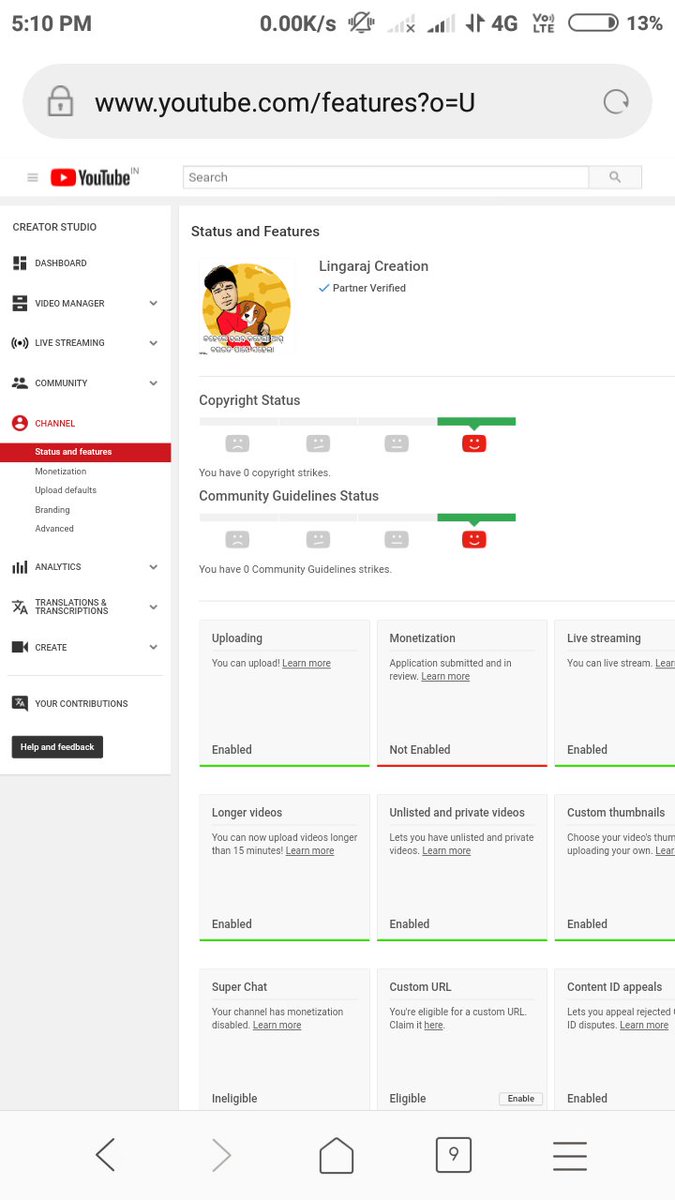Open Upload defaults in sidebar

pos(65,490)
